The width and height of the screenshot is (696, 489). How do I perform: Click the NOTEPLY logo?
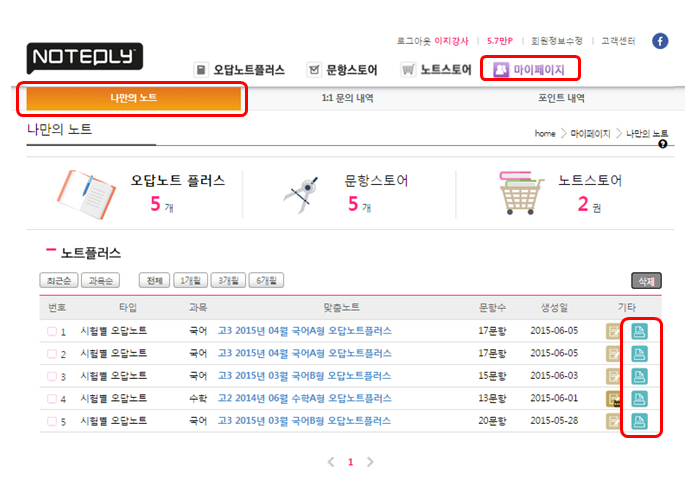(x=85, y=57)
